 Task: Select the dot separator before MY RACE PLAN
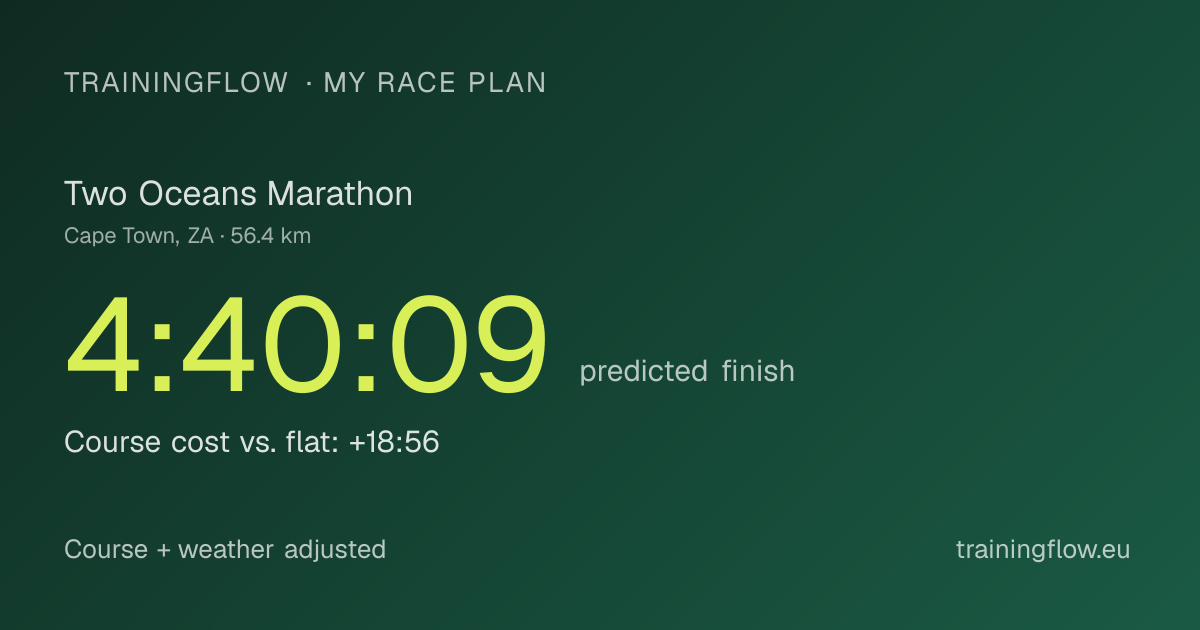[307, 84]
